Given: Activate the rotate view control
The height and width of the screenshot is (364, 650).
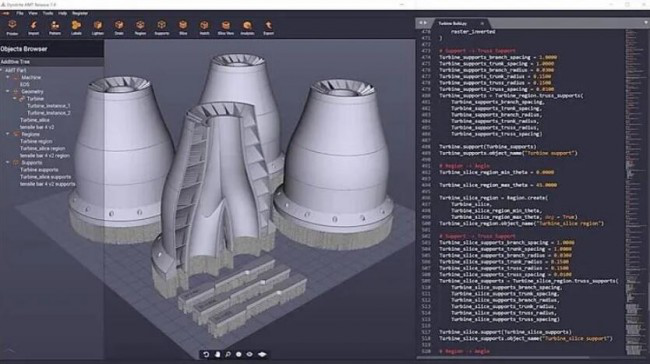Looking at the screenshot, I should 206,354.
